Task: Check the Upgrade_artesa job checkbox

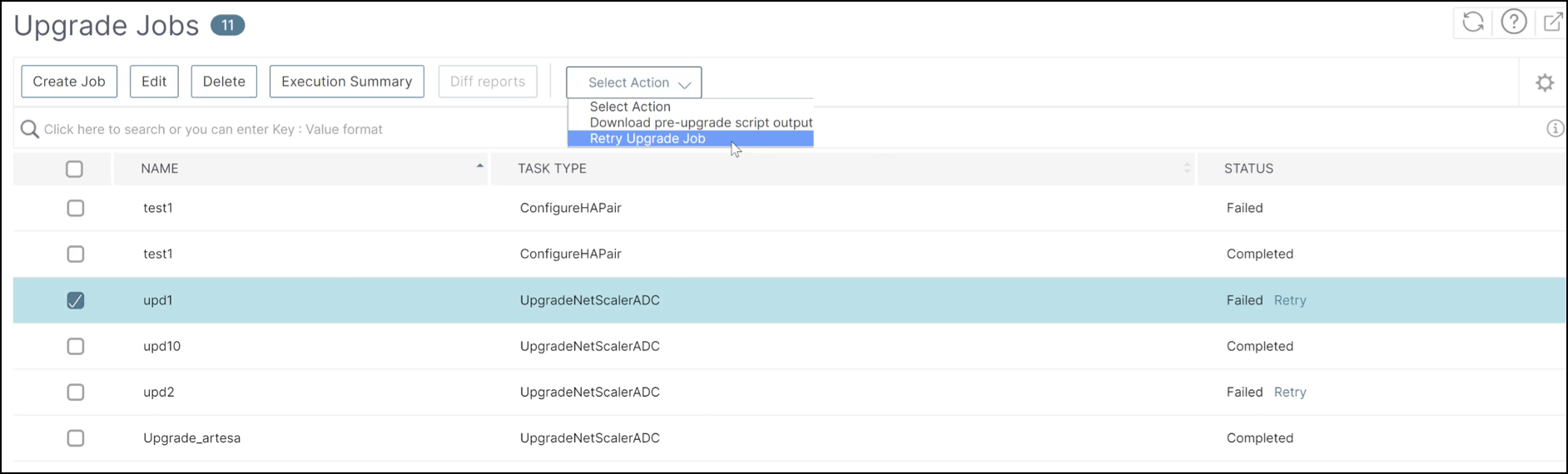Action: (76, 437)
